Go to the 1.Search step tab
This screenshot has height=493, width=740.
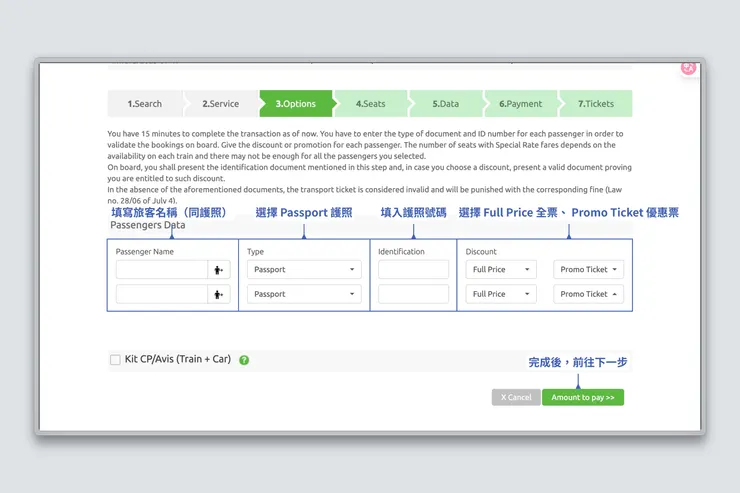(x=145, y=104)
